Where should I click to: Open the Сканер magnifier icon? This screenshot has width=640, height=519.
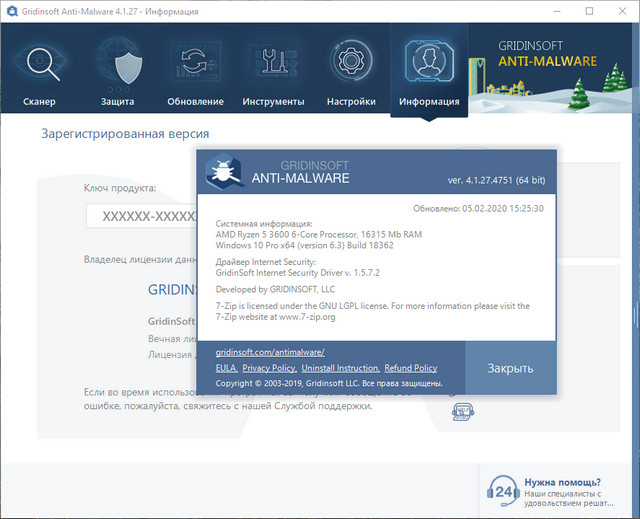40,65
